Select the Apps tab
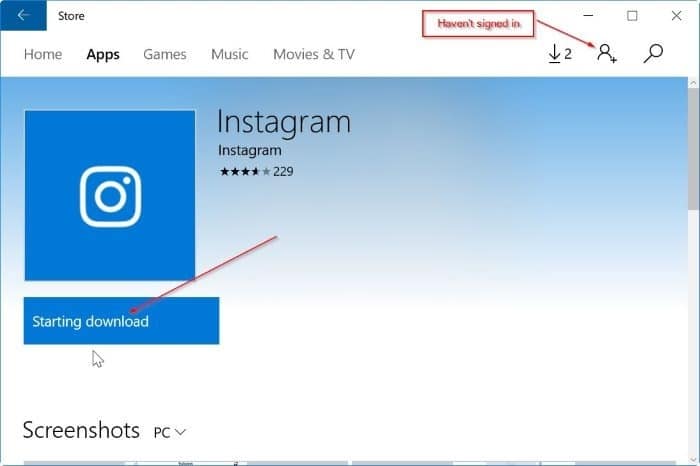Screen dimensions: 700x466 click(x=103, y=54)
